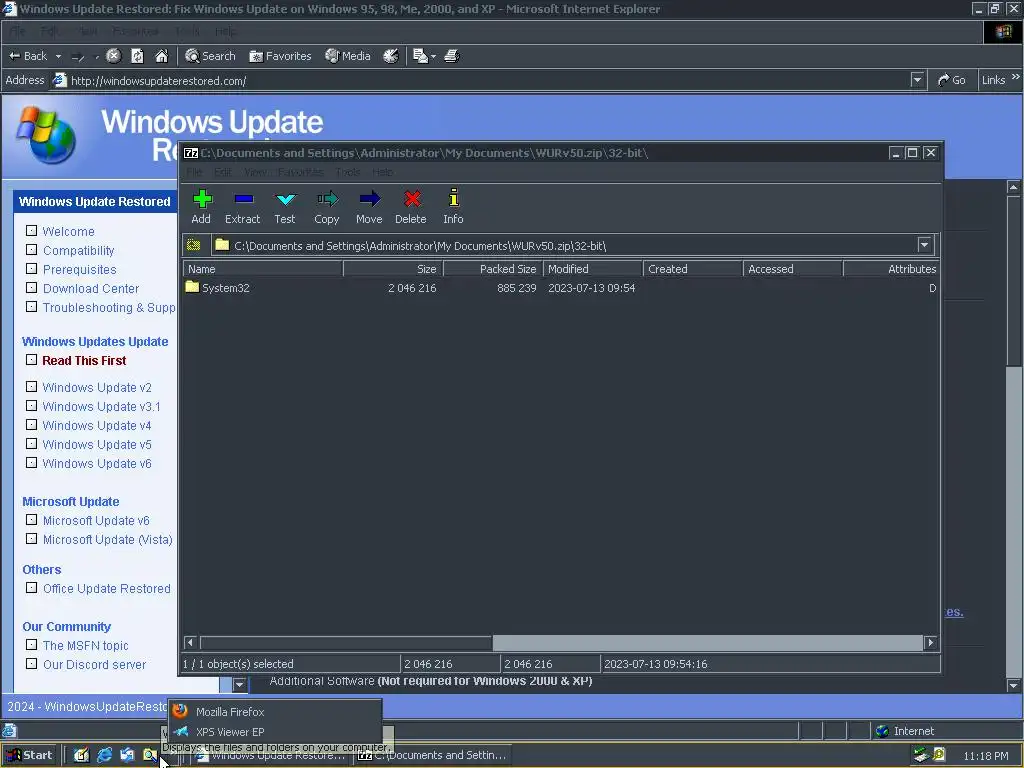1024x768 pixels.
Task: Open Forward button history dropdown arrow
Action: coord(97,57)
